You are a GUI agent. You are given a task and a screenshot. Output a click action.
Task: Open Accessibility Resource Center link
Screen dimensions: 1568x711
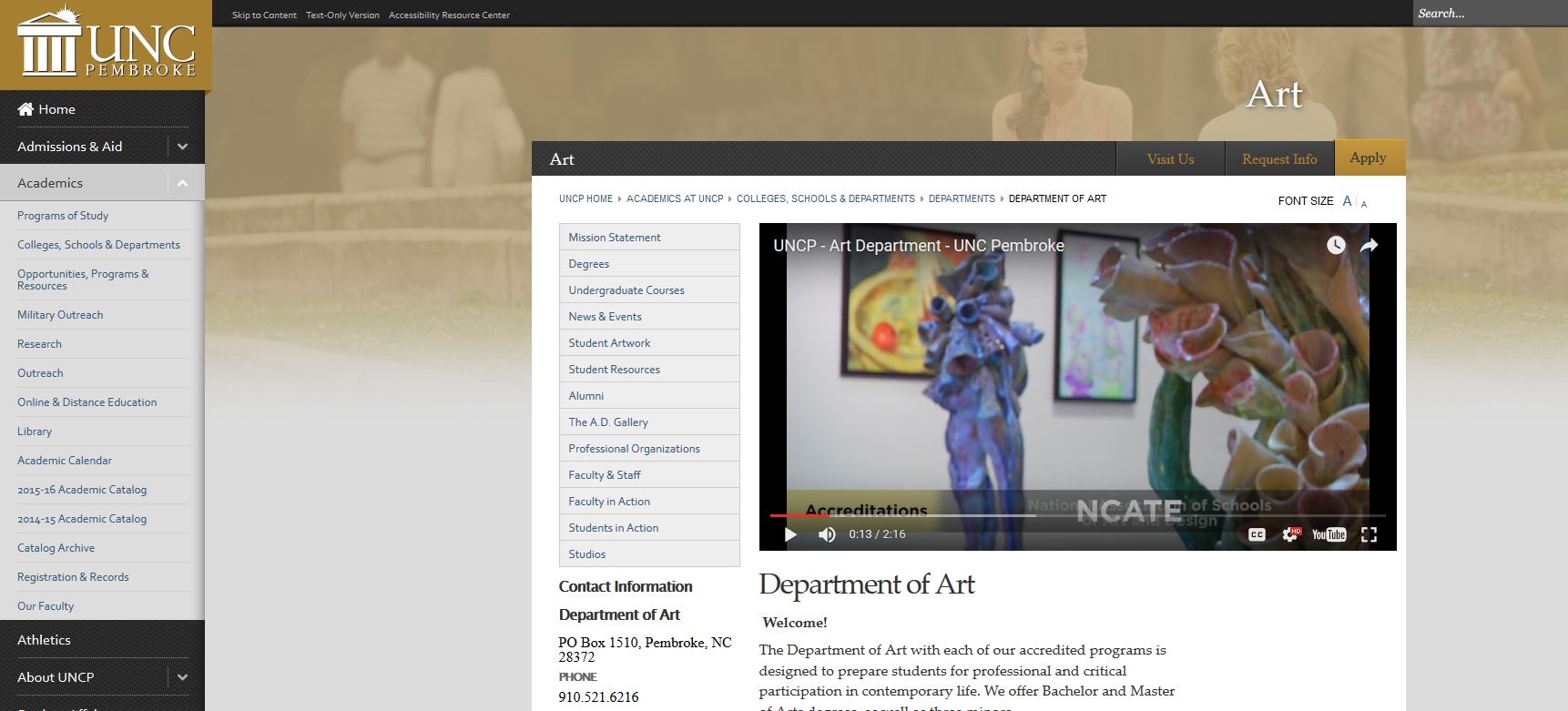click(x=449, y=15)
